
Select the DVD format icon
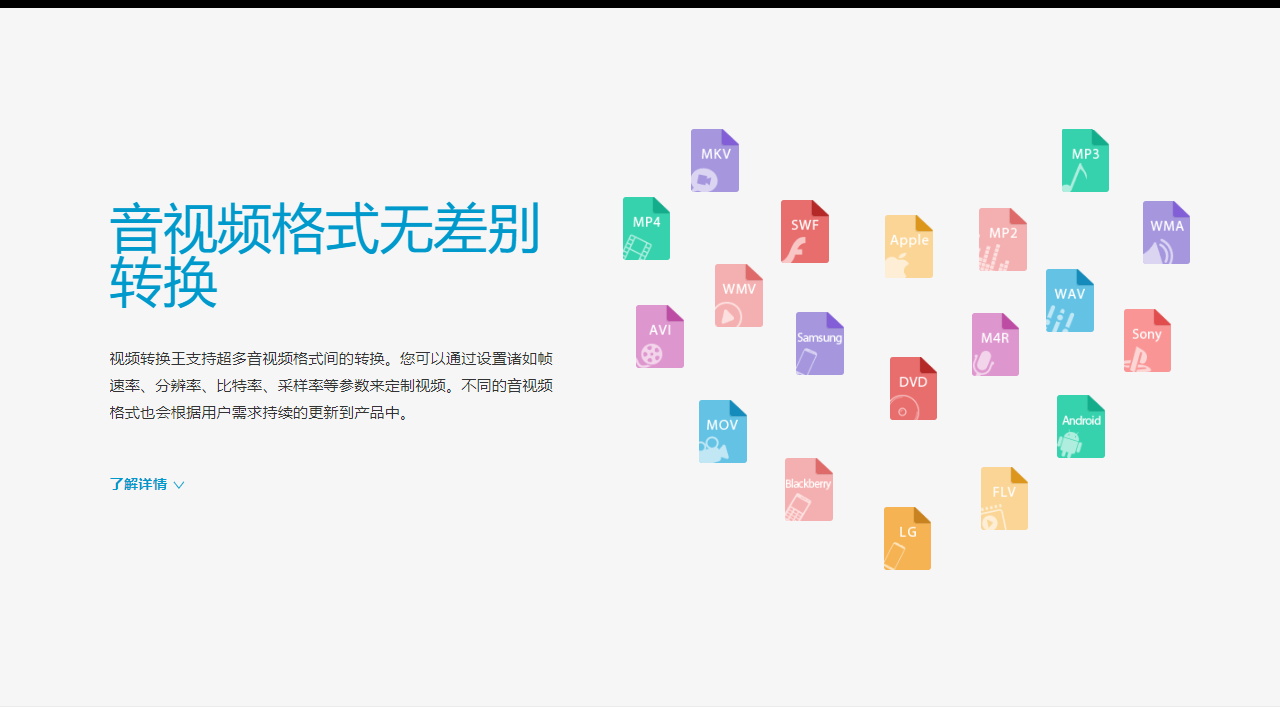pyautogui.click(x=912, y=388)
